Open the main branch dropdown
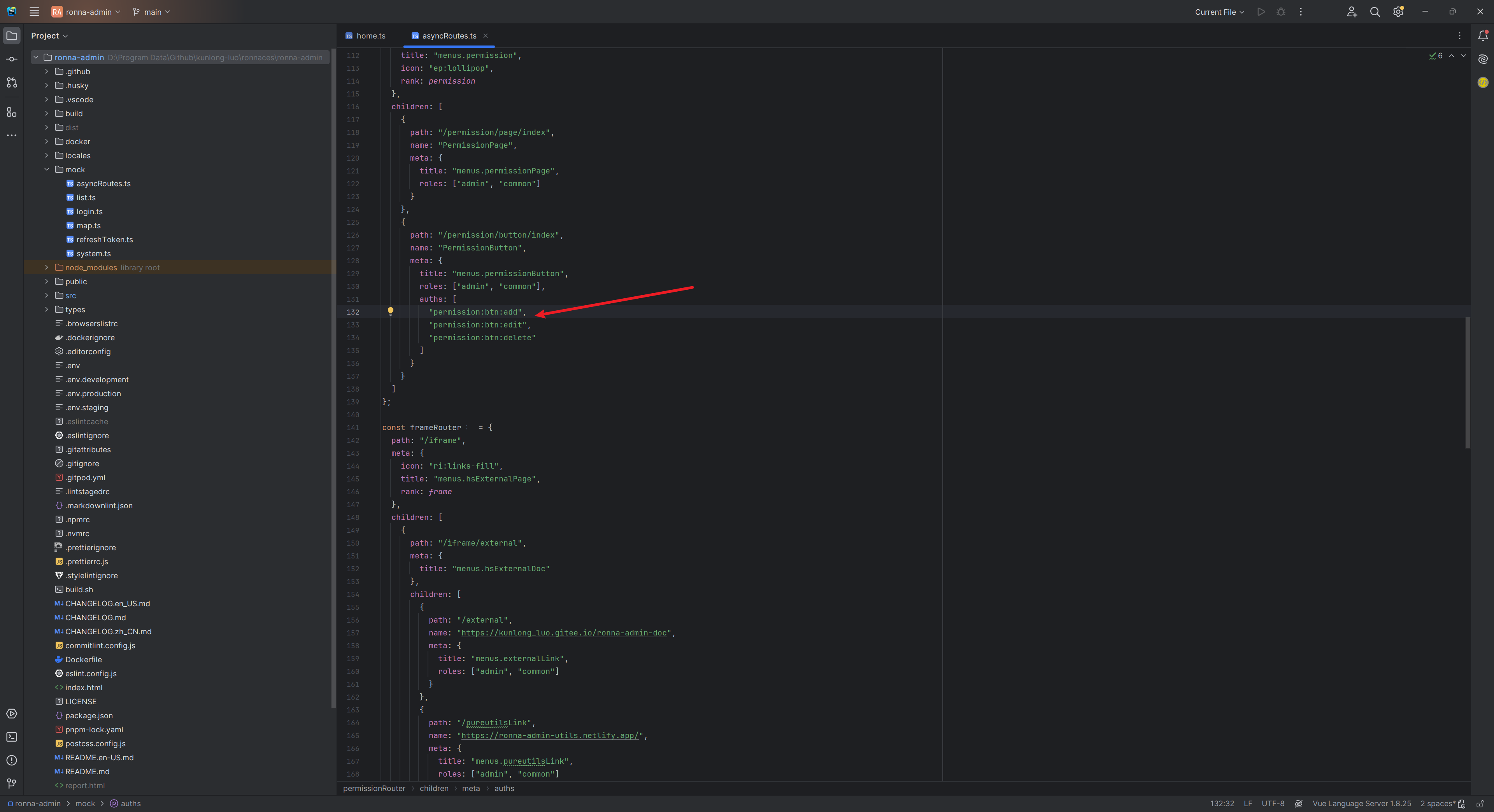This screenshot has width=1494, height=812. 151,12
